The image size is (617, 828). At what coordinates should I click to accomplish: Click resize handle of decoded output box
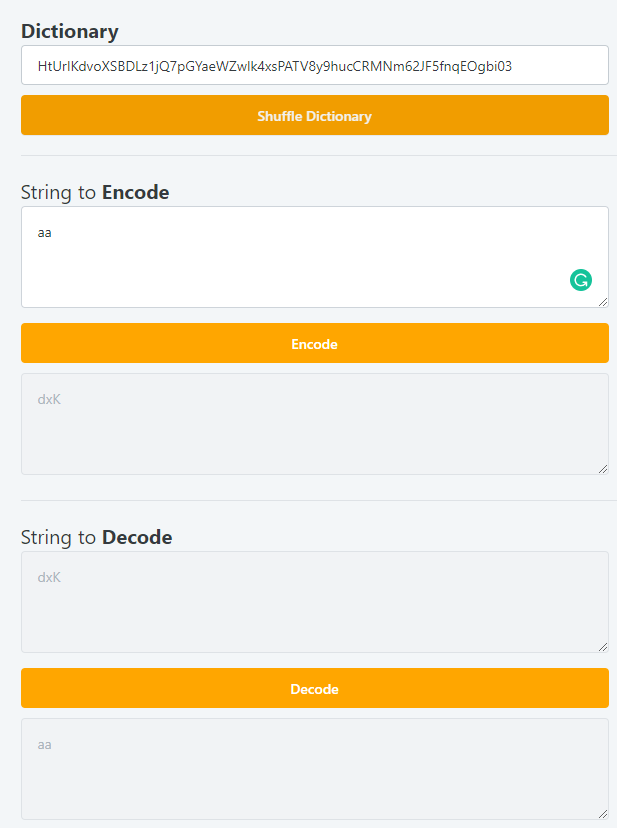point(603,814)
